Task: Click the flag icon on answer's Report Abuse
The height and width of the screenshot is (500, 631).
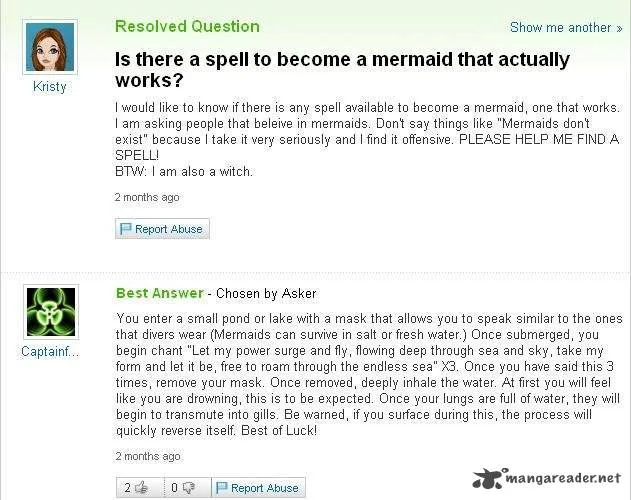Action: point(222,488)
